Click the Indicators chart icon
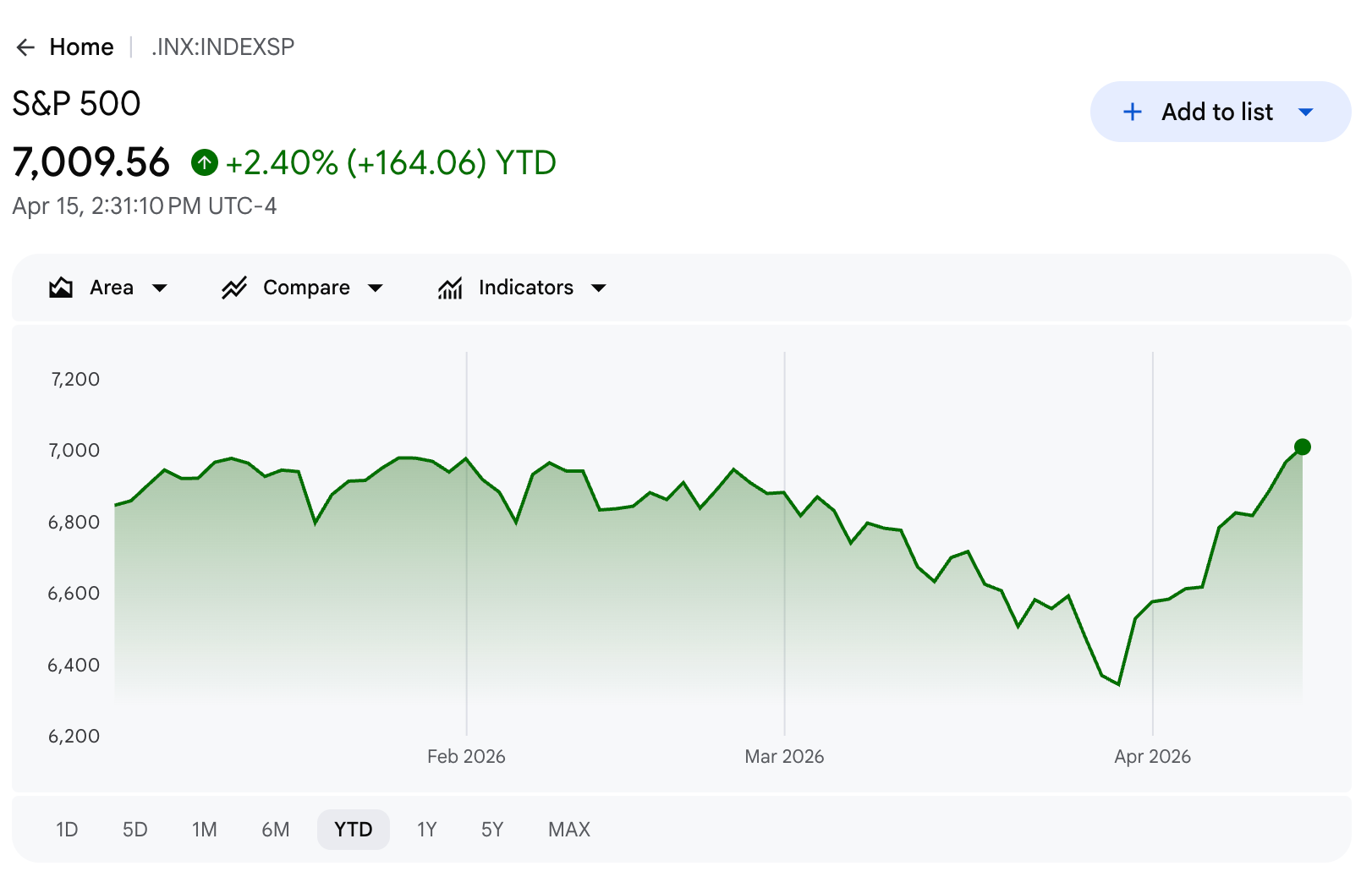The width and height of the screenshot is (1372, 888). pos(450,288)
